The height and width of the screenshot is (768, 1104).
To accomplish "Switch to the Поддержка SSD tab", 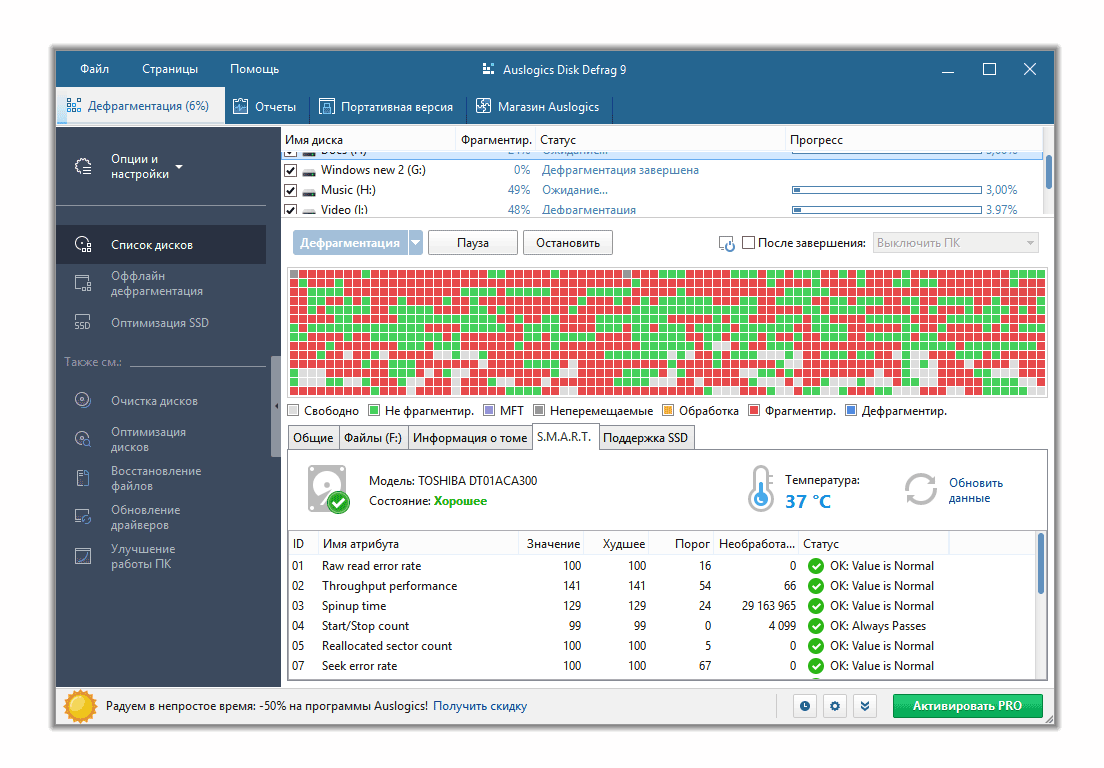I will [645, 438].
